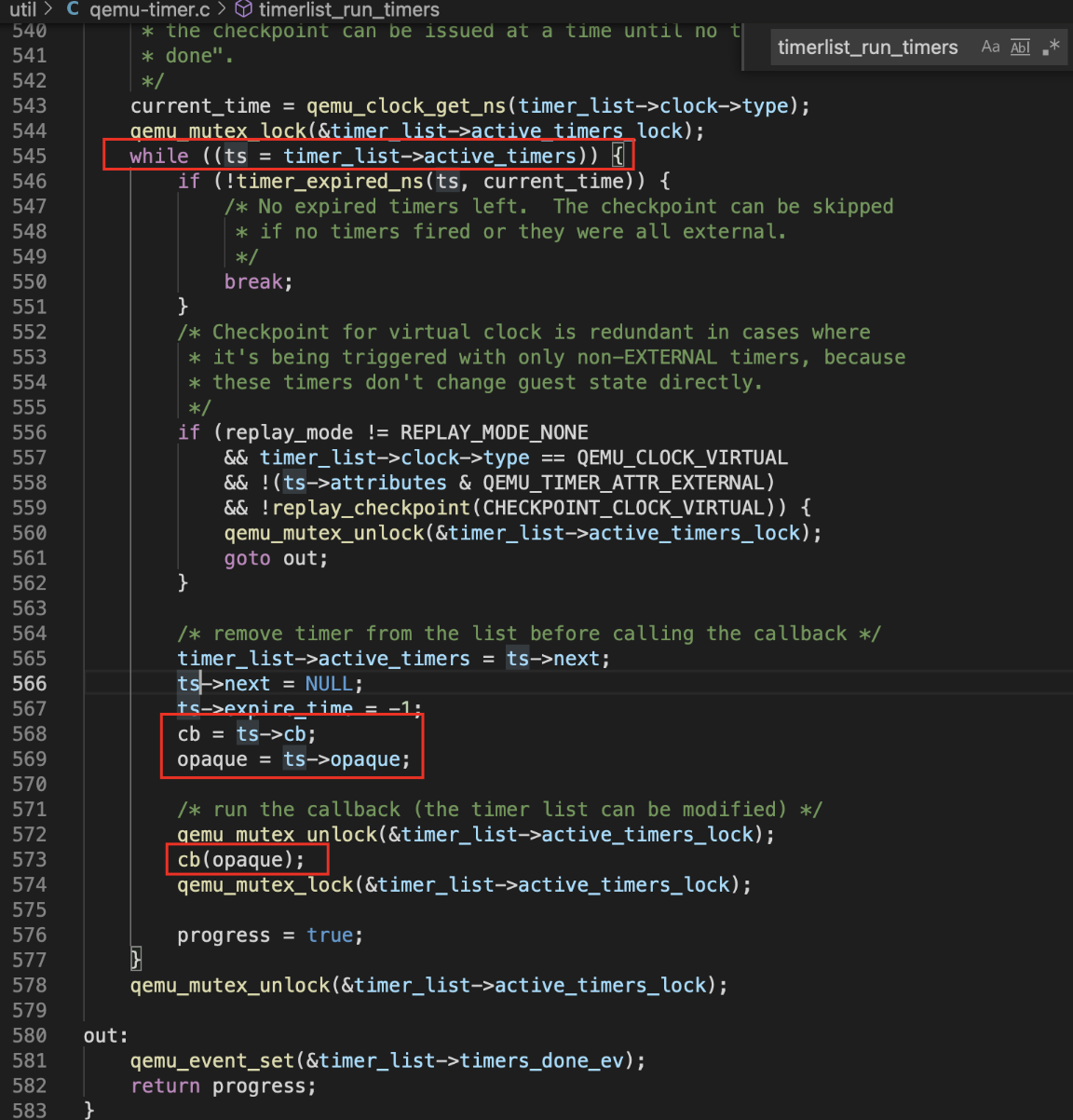Open the util folder breadcrumb

23,9
